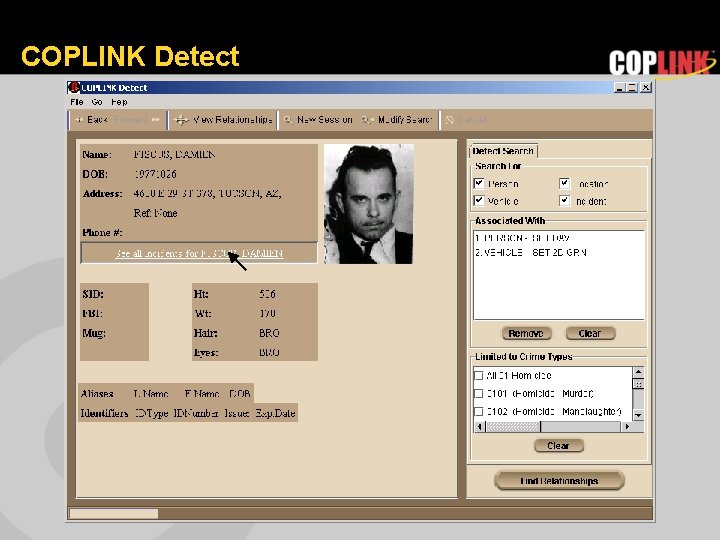Screen dimensions: 720x540
Task: Click the Back arrow icon
Action: tap(79, 120)
